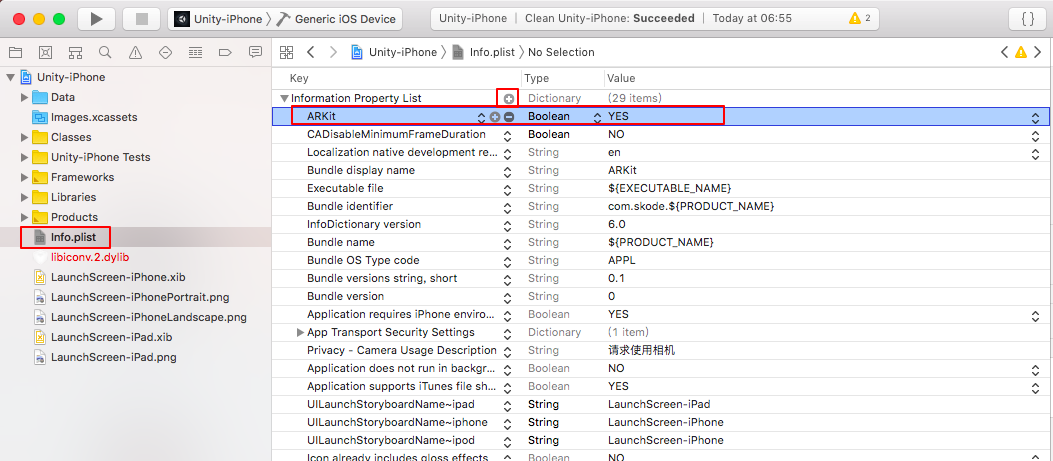
Task: Go forward in editor history
Action: coord(332,52)
